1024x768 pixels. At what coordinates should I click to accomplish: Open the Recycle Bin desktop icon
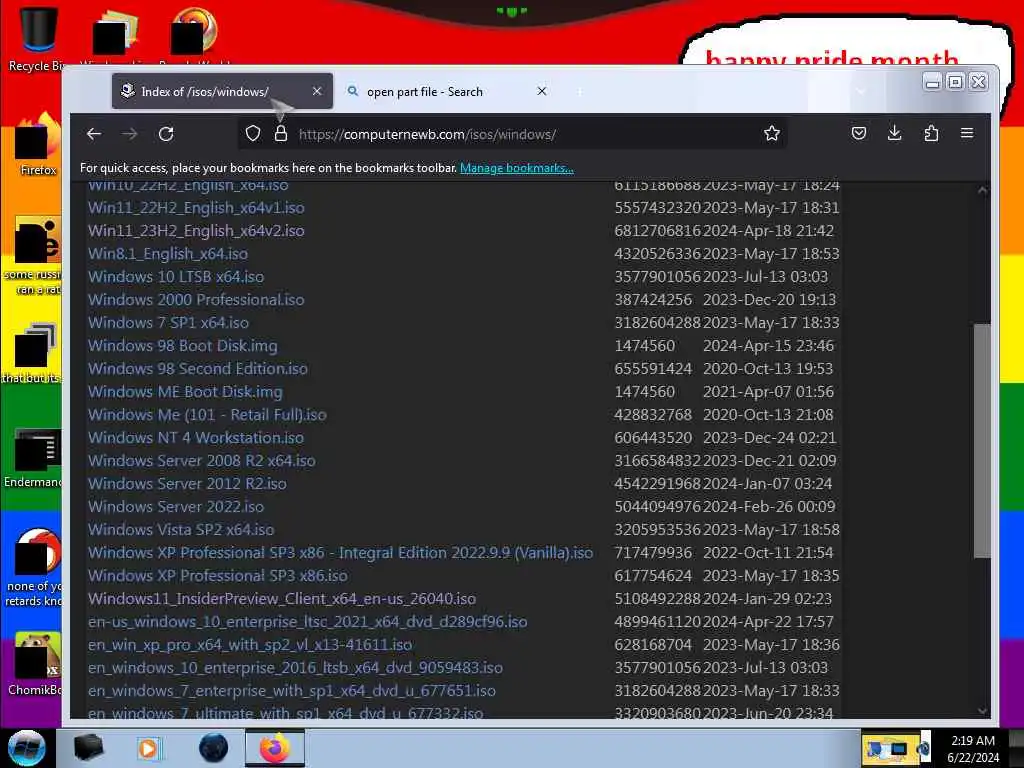[37, 37]
